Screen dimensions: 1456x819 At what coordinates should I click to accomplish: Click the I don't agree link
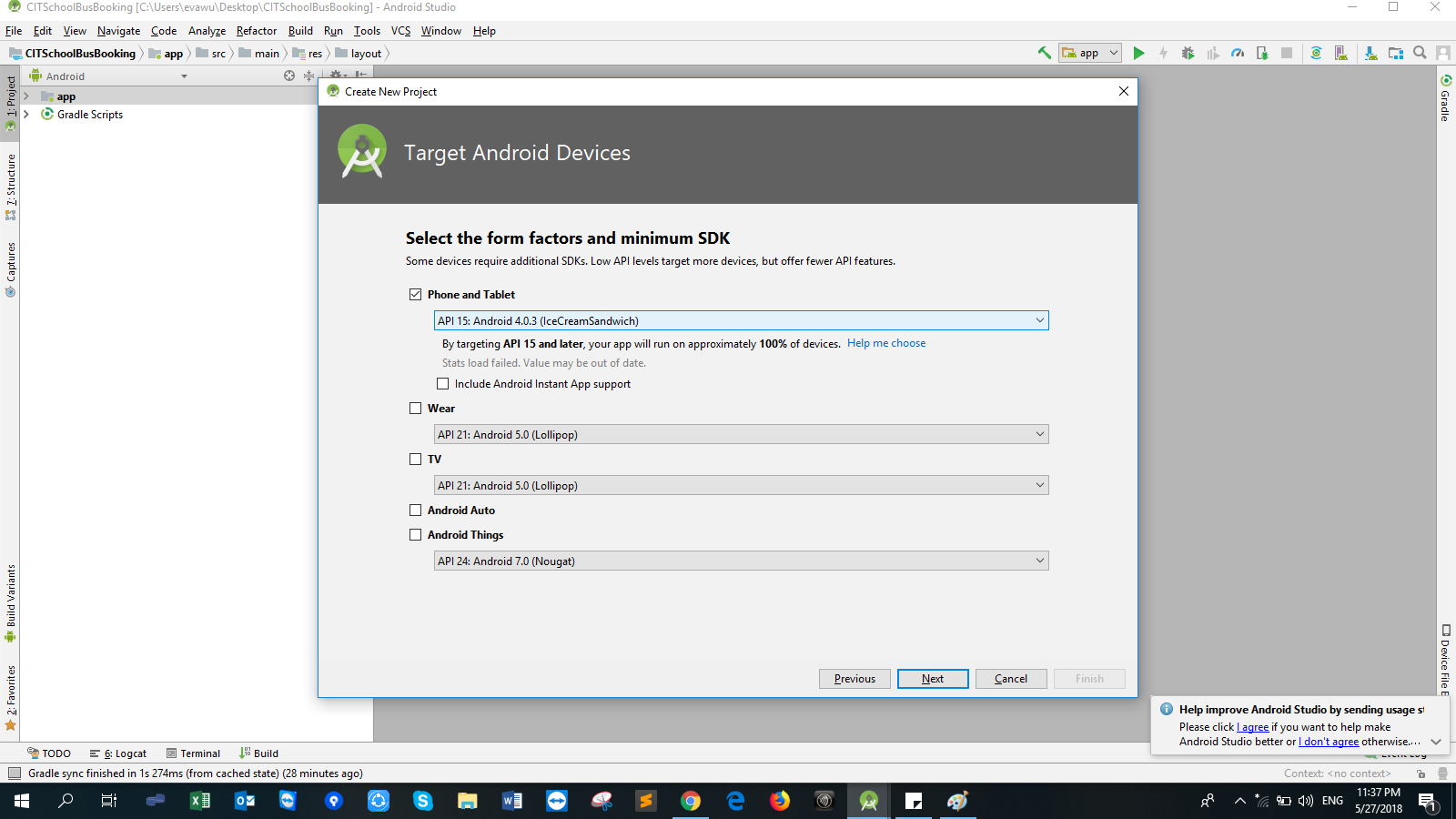pos(1329,742)
